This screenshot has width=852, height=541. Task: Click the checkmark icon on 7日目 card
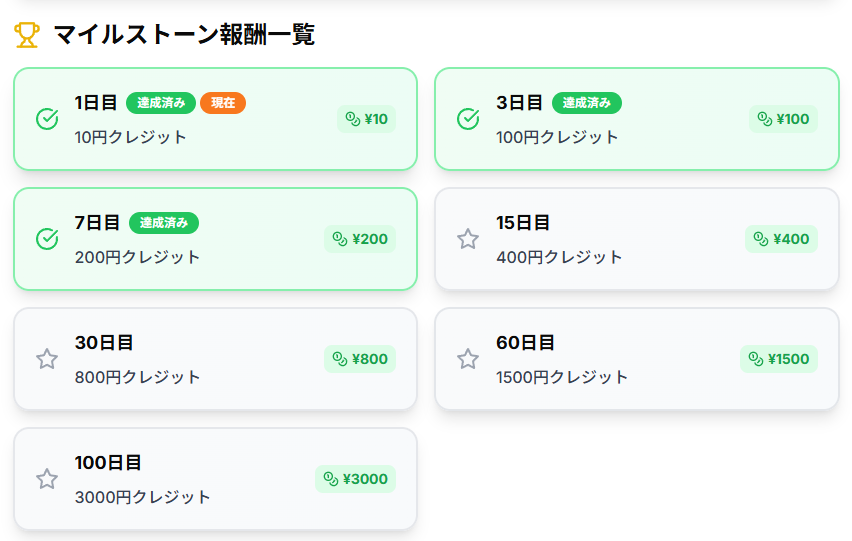tap(47, 239)
